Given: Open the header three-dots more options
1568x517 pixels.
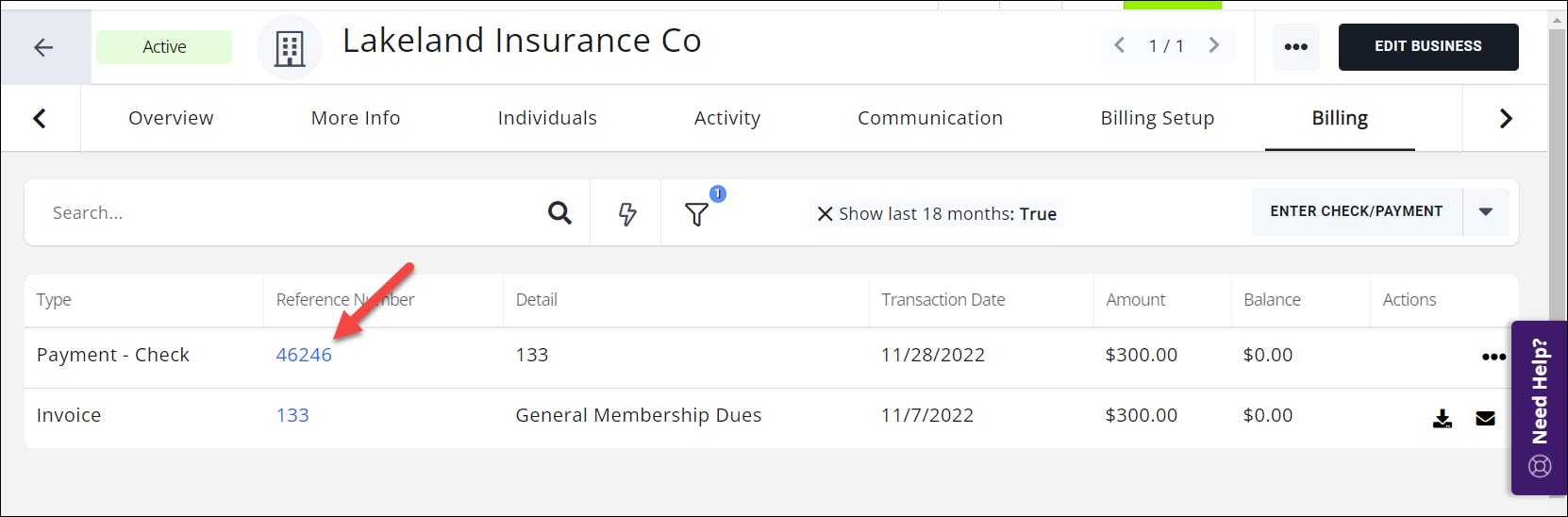Looking at the screenshot, I should pyautogui.click(x=1295, y=47).
